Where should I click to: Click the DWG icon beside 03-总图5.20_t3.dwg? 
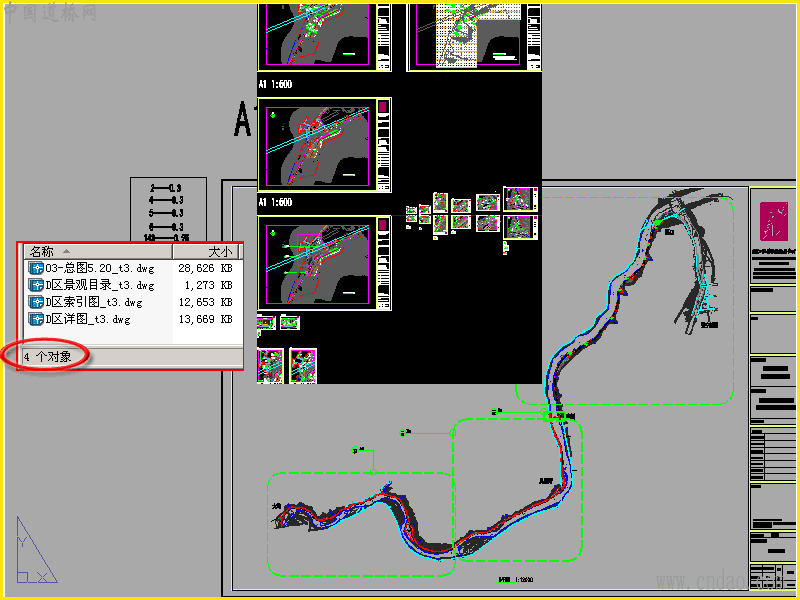click(x=36, y=268)
